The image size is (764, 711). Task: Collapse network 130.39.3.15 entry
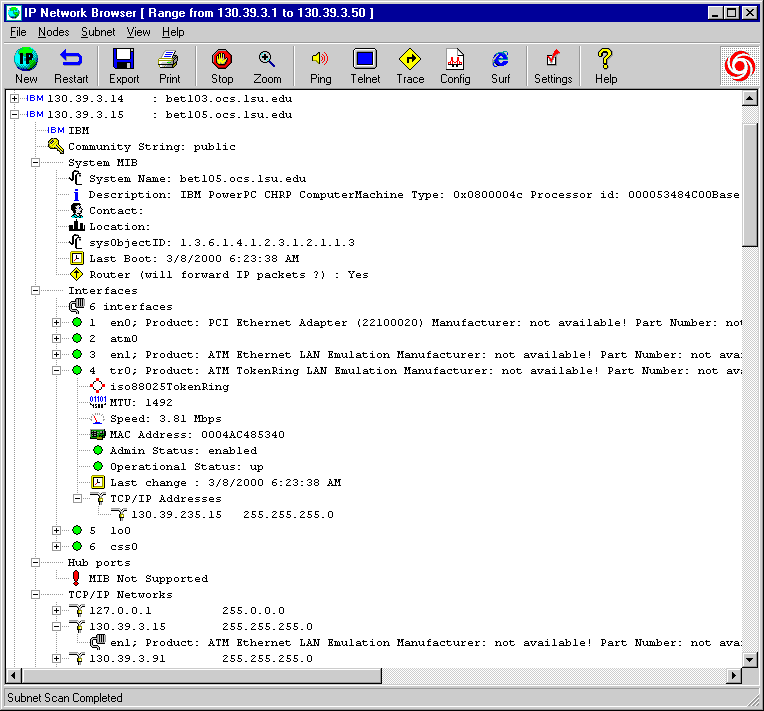[57, 626]
